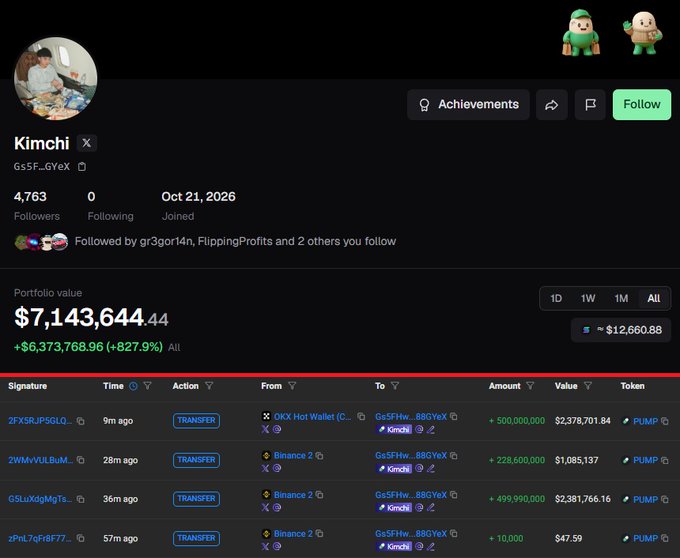Copy the OKX Hot Wallet address
The height and width of the screenshot is (558, 680).
[x=361, y=416]
